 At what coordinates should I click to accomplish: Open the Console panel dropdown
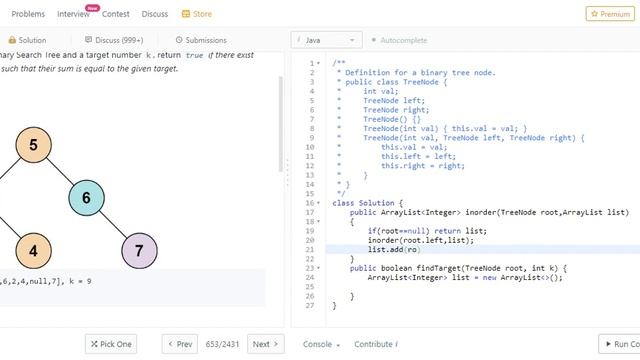tap(321, 344)
